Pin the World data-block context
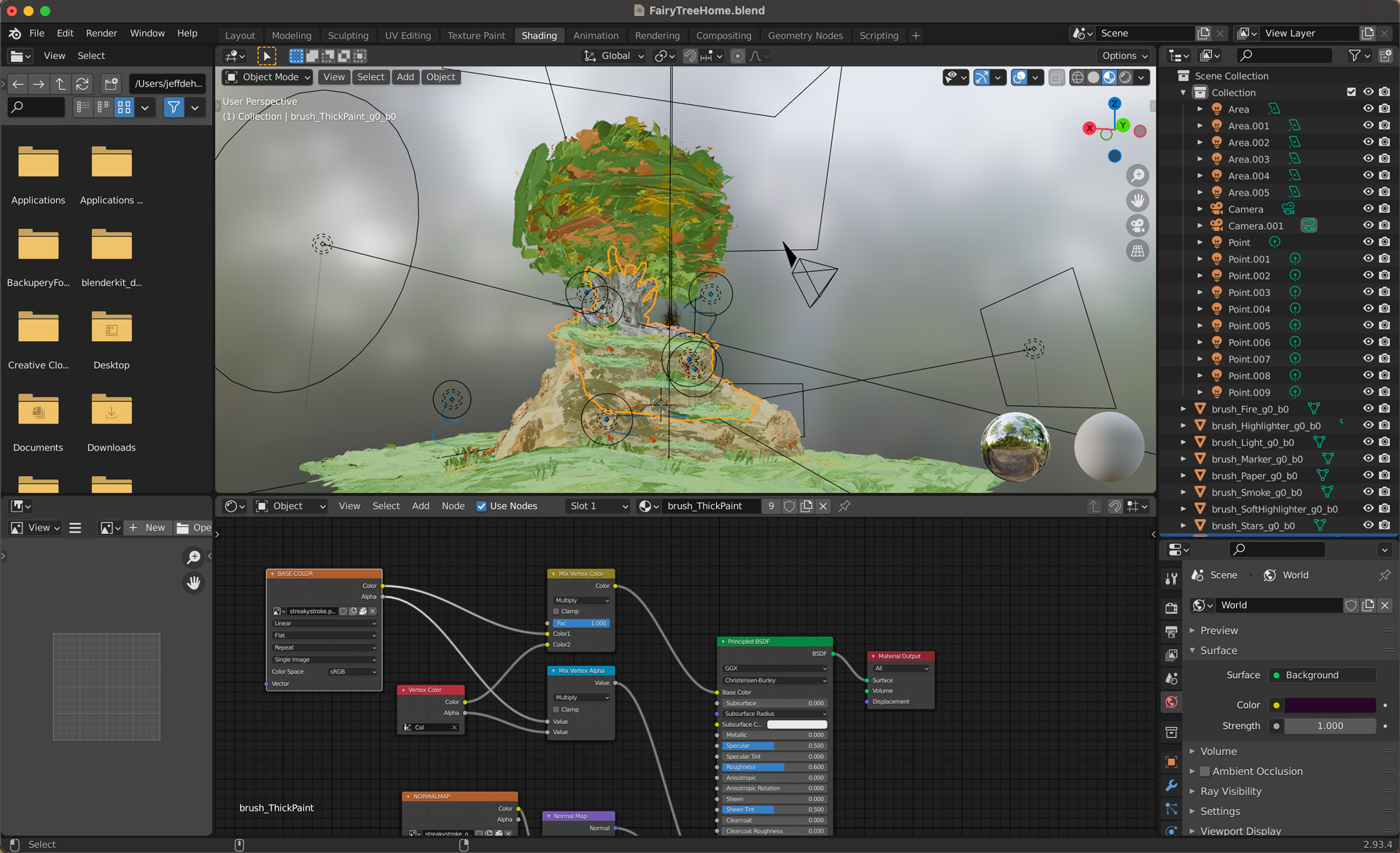The image size is (1400, 853). pos(1383,575)
